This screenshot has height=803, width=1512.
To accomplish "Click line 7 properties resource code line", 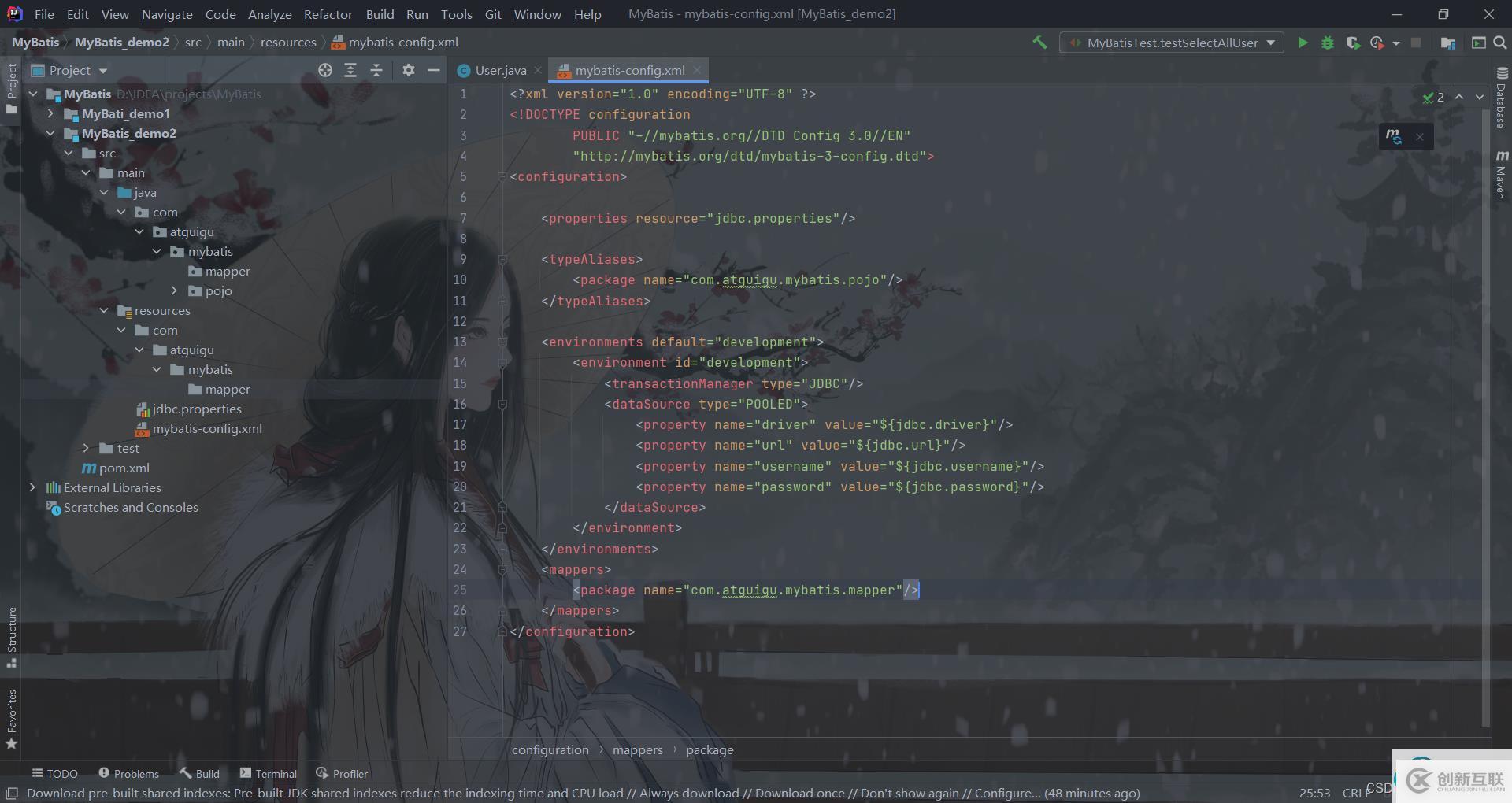I will tap(698, 218).
